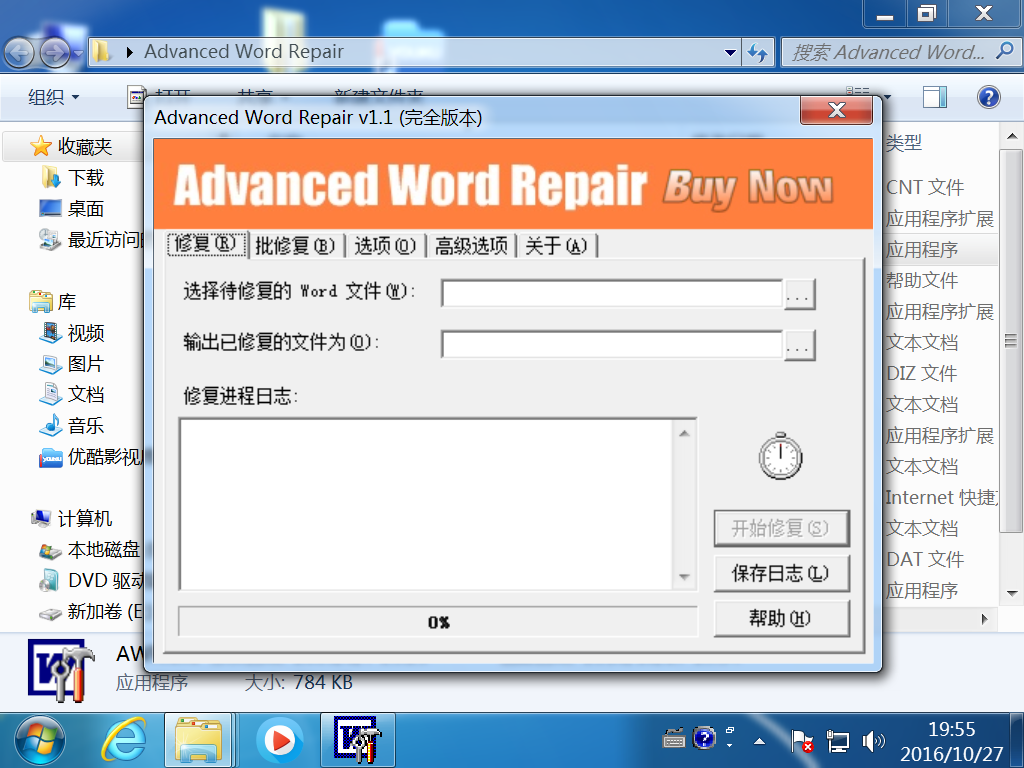Click the log scrollbar up arrow
The image size is (1024, 768).
tap(684, 434)
